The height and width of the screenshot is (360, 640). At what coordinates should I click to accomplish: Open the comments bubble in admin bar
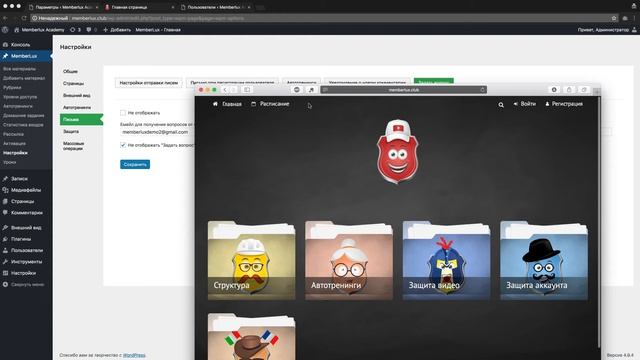coord(91,30)
